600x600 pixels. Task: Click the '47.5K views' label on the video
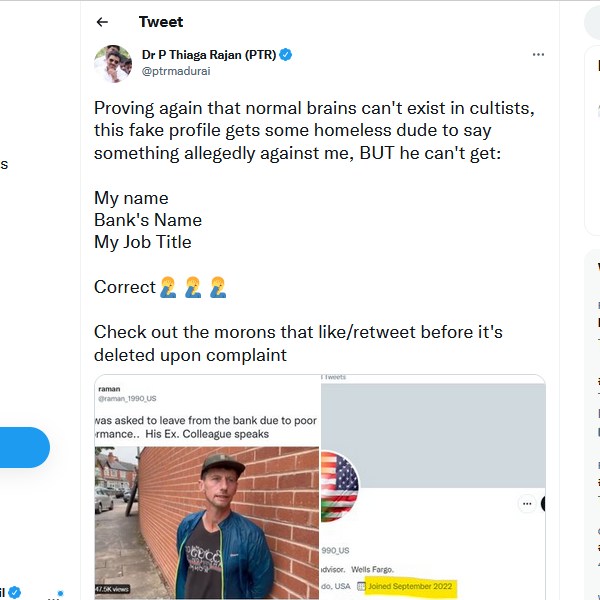[115, 589]
